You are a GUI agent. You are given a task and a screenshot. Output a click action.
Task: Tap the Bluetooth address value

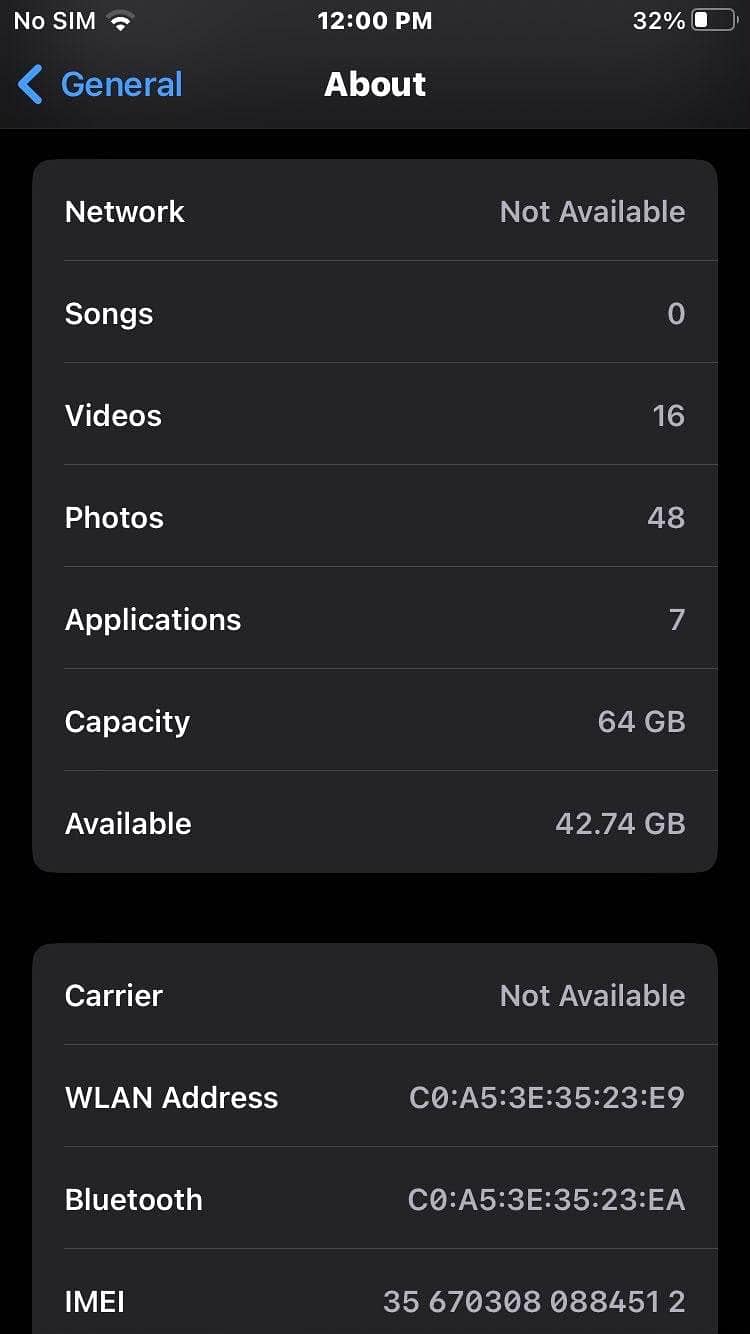(547, 1199)
